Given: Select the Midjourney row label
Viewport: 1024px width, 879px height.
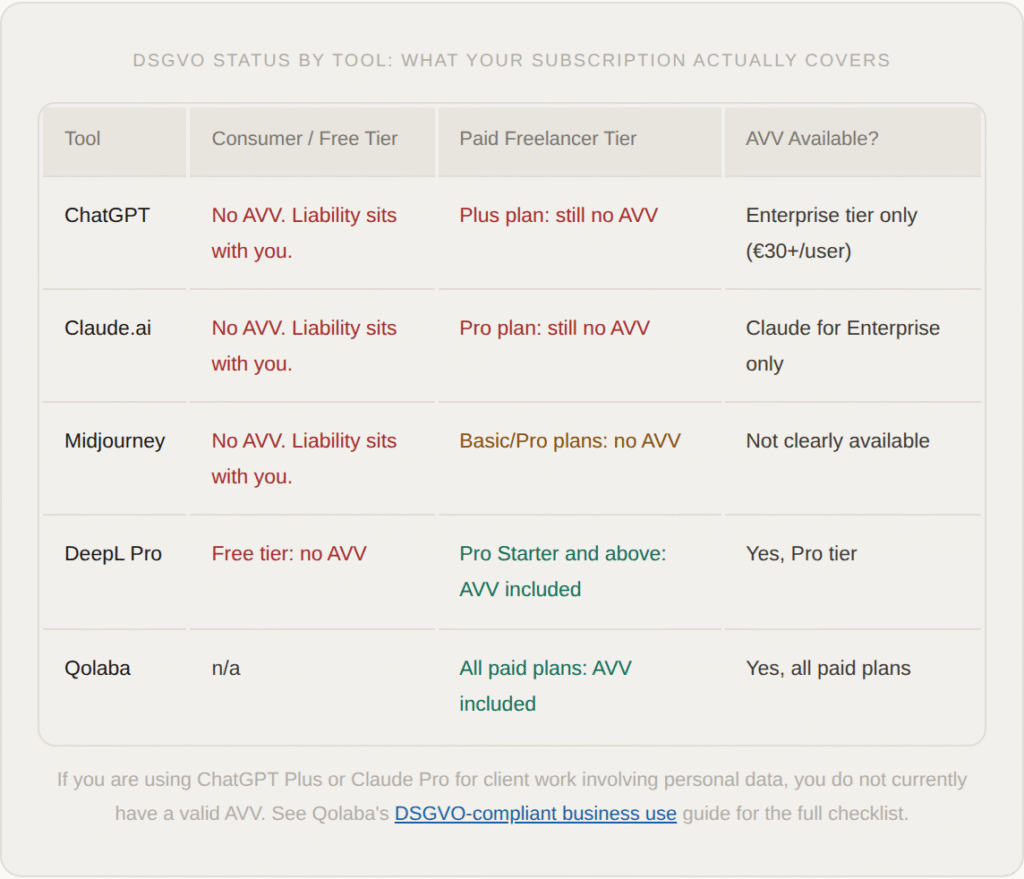Looking at the screenshot, I should [x=115, y=441].
